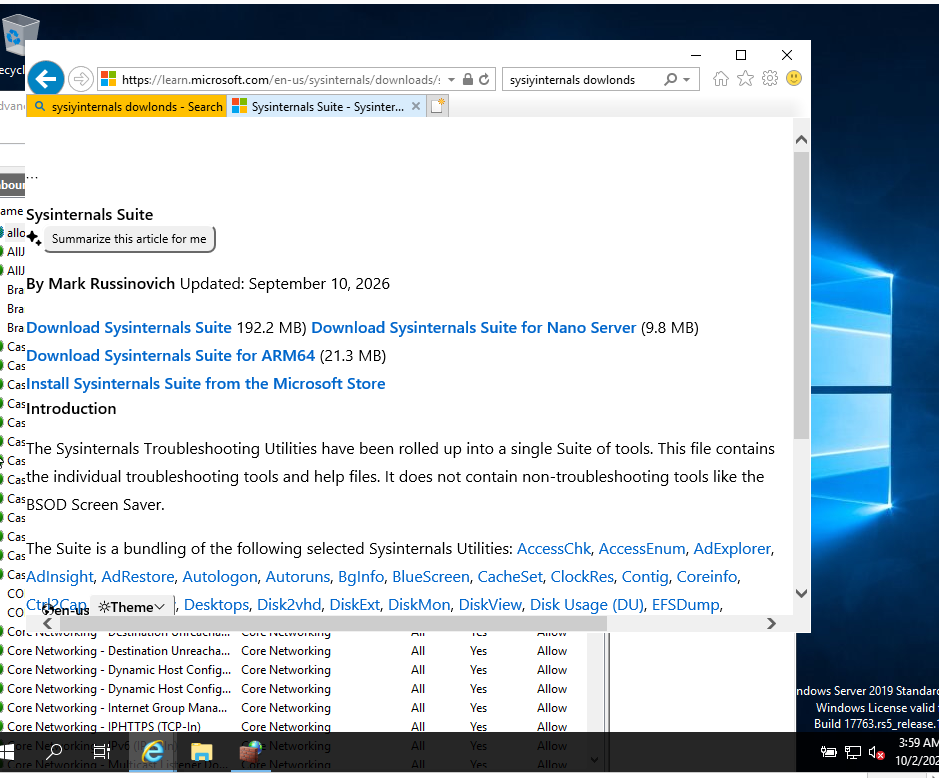The image size is (939, 778).
Task: Click Download Sysinternals Suite for ARM64 link
Action: coord(171,356)
